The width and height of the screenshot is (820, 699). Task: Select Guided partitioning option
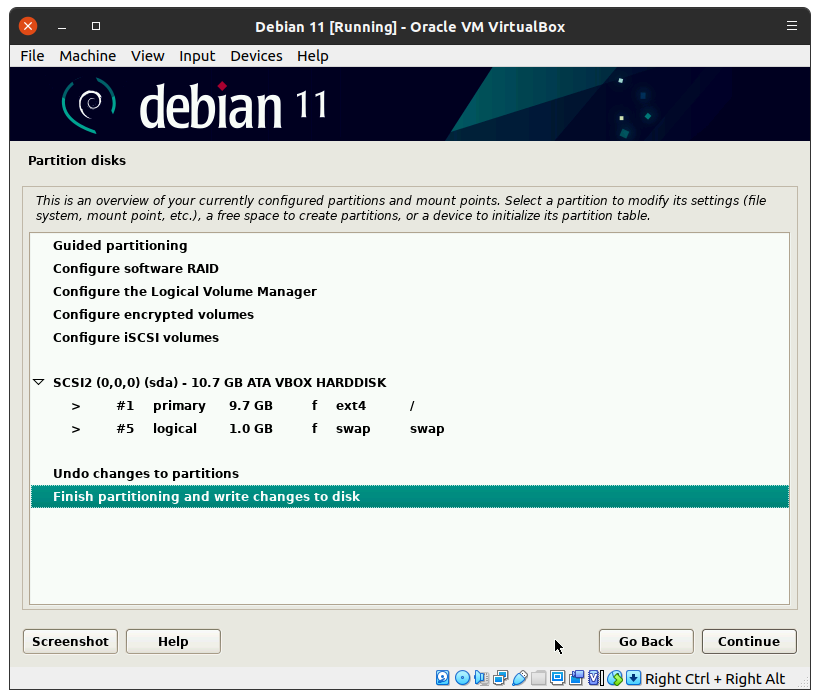click(x=120, y=246)
